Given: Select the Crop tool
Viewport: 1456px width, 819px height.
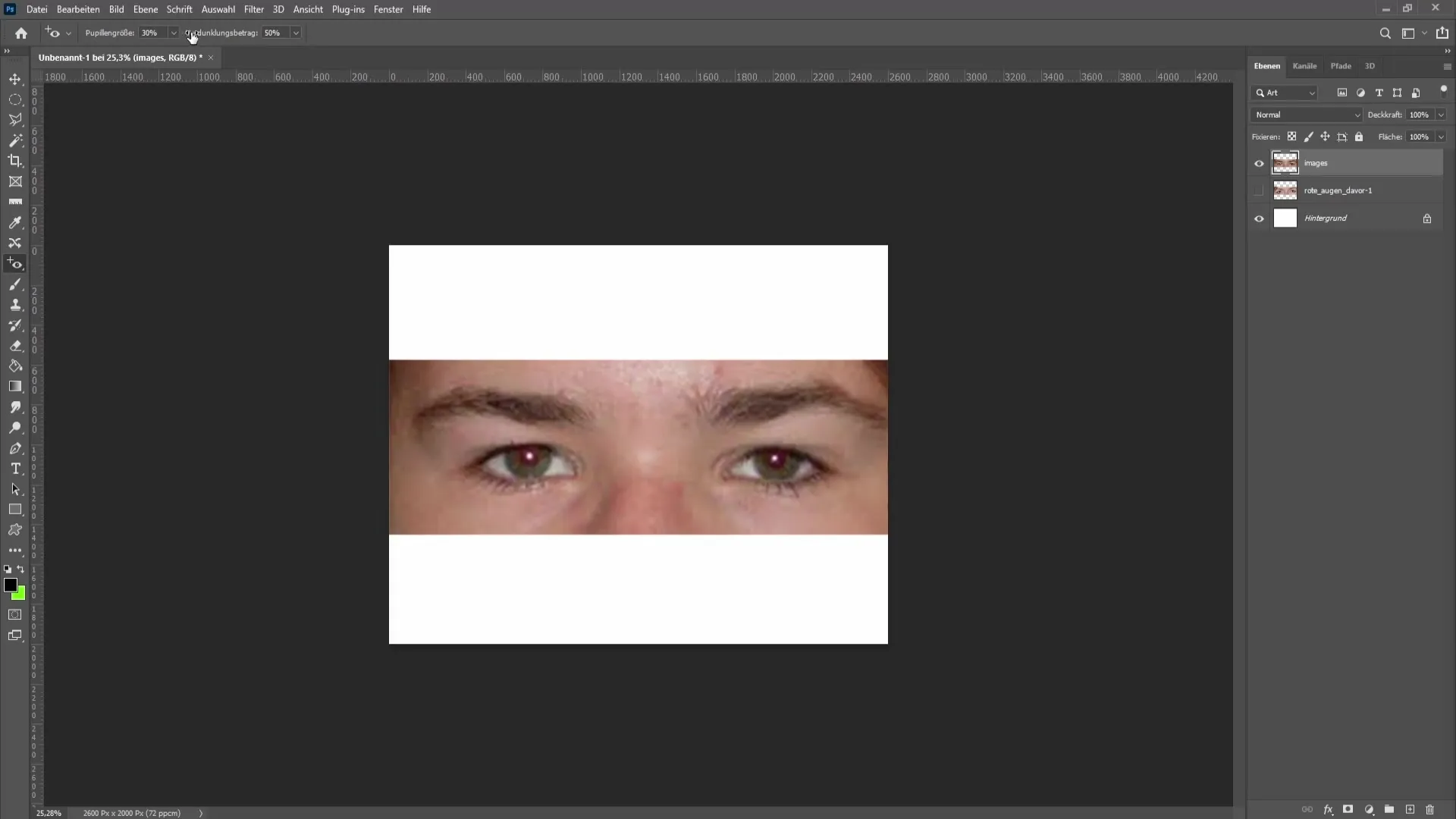Looking at the screenshot, I should (15, 161).
